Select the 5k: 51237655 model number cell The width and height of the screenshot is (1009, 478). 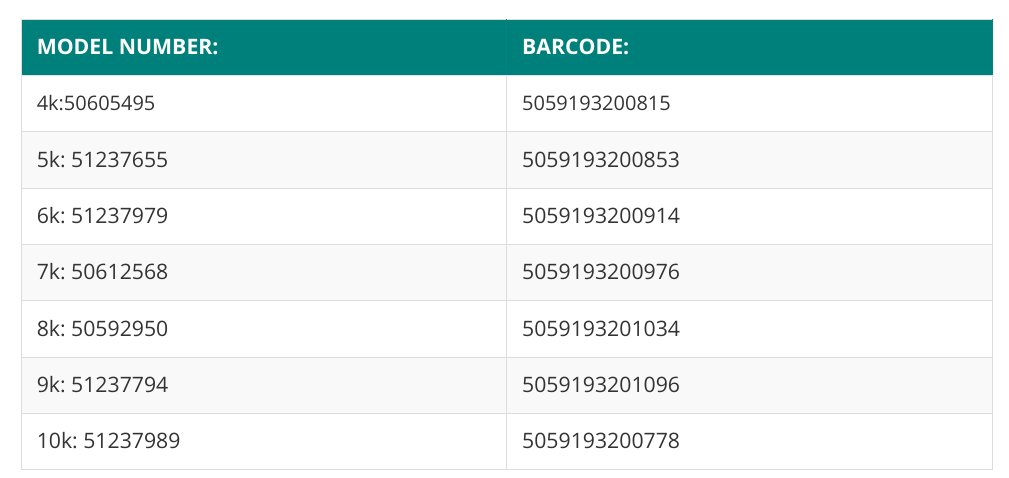[x=264, y=160]
